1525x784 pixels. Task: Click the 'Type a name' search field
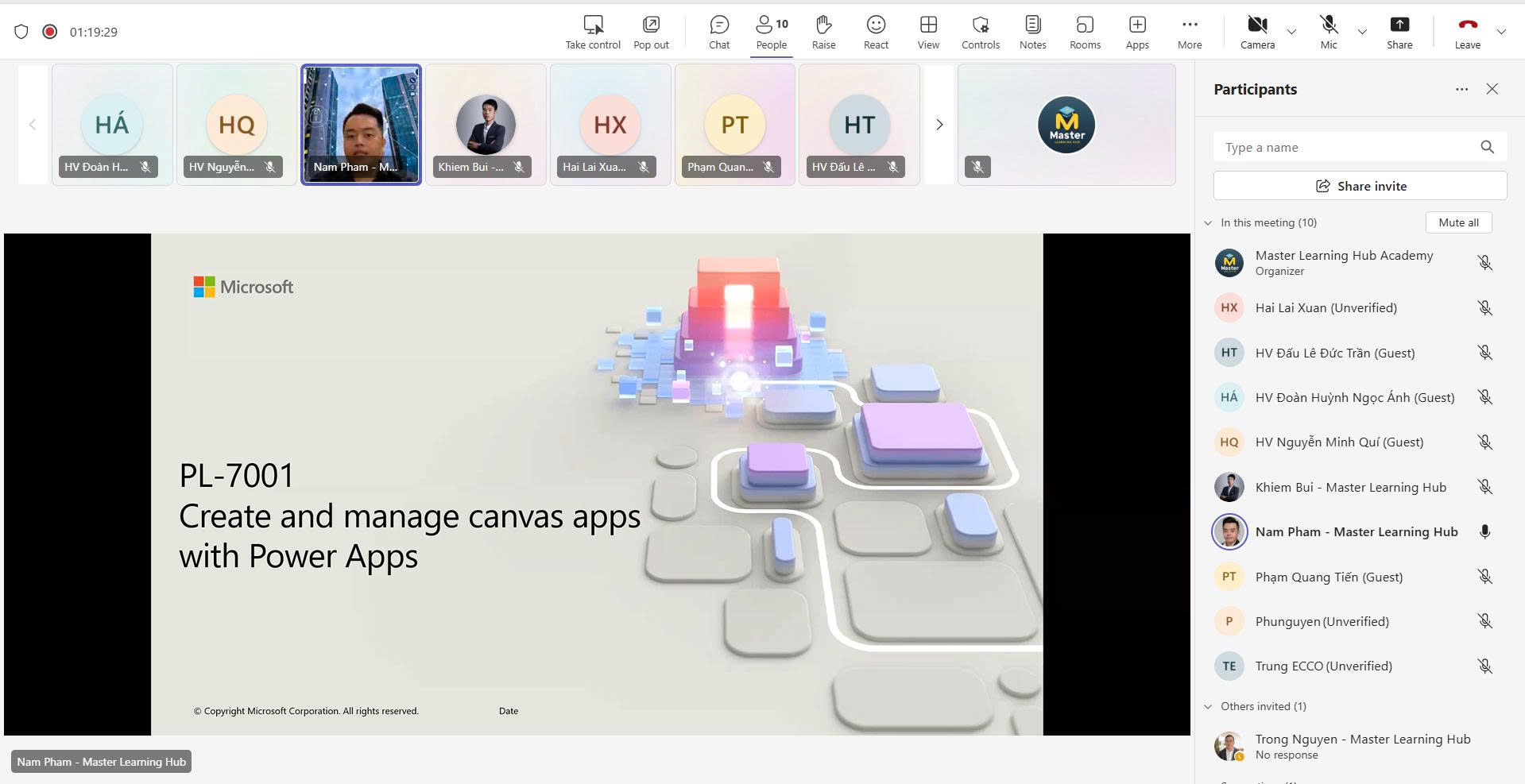click(1347, 147)
